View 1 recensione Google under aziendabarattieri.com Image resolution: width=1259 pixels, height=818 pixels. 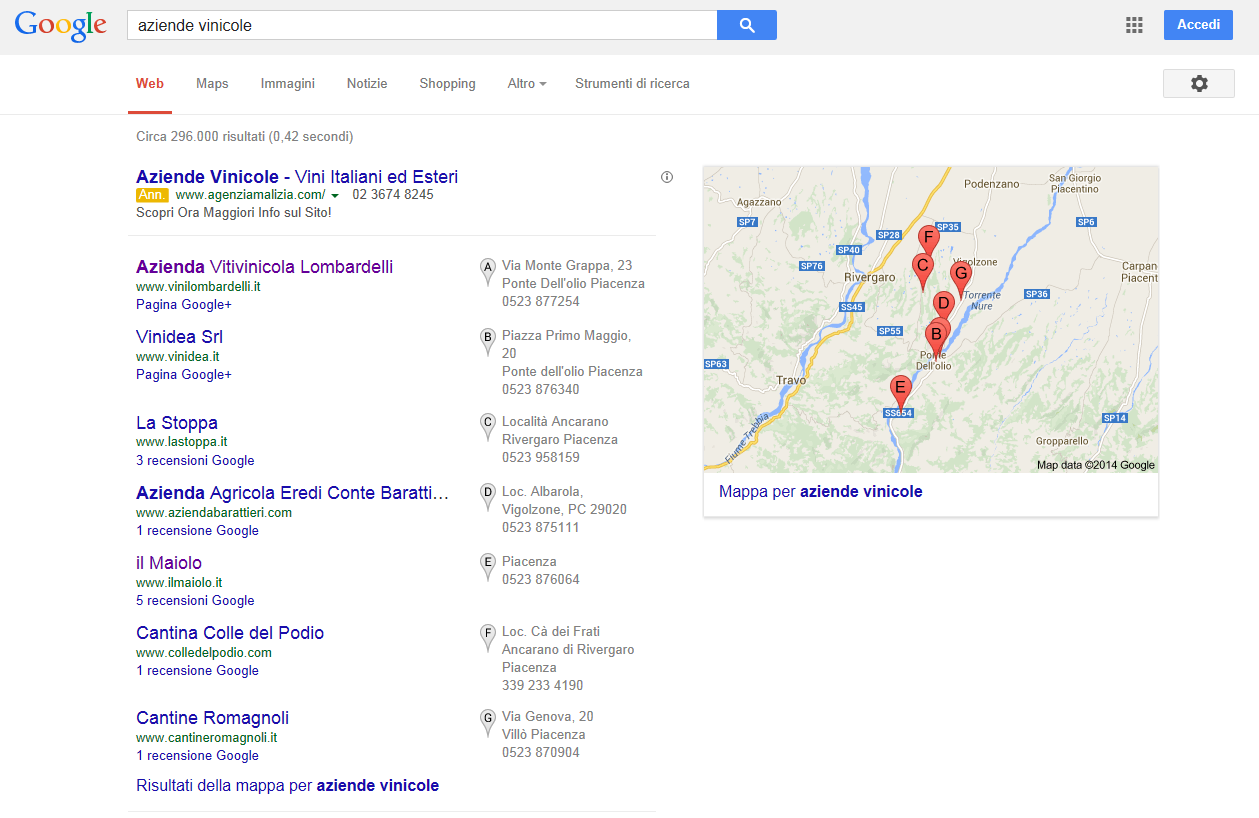pyautogui.click(x=197, y=530)
